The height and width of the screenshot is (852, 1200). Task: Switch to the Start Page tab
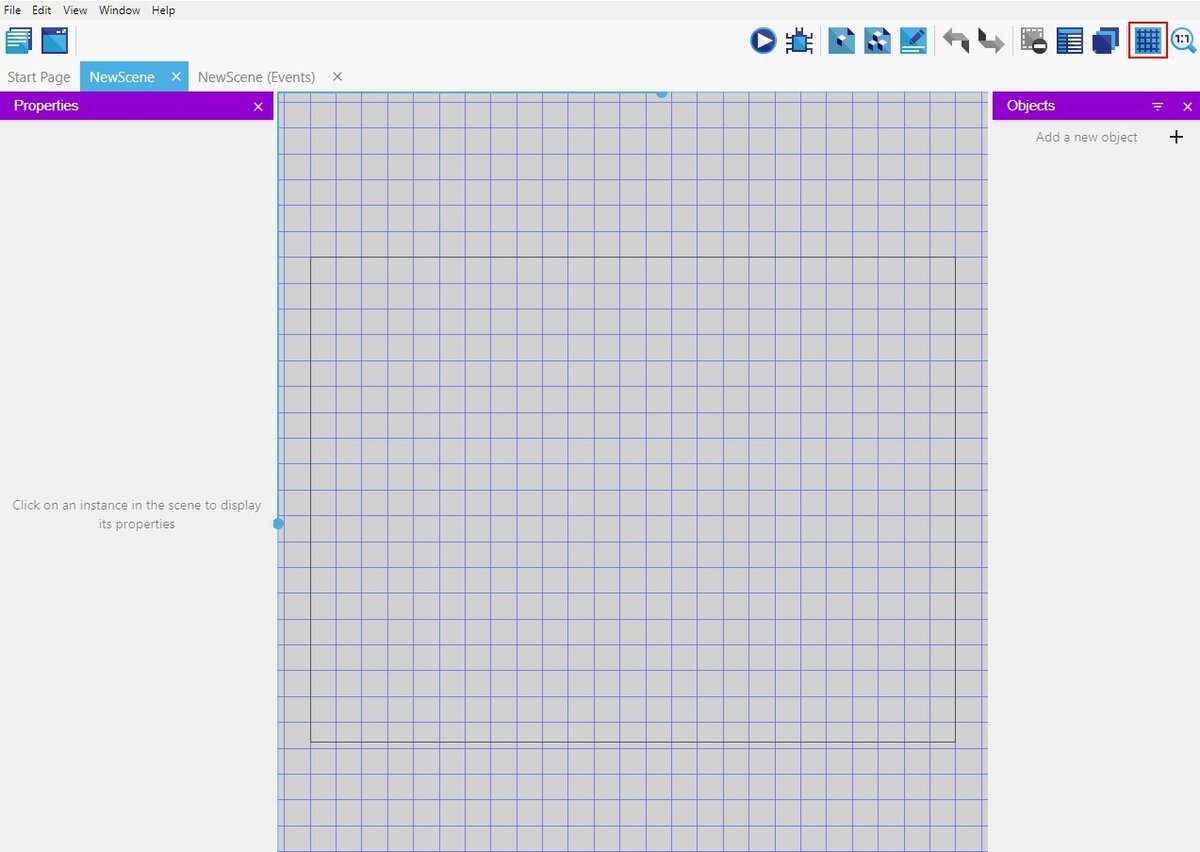coord(39,77)
